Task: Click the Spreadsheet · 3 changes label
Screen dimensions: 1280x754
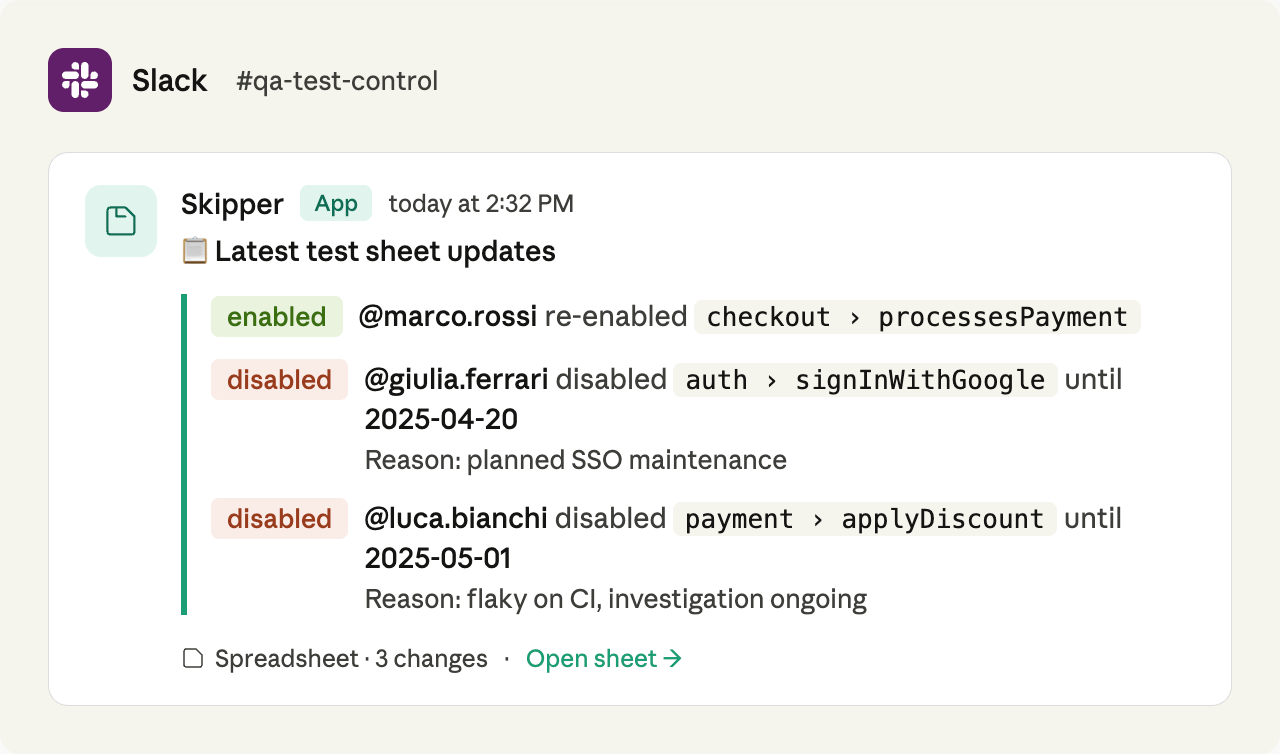Action: [350, 658]
